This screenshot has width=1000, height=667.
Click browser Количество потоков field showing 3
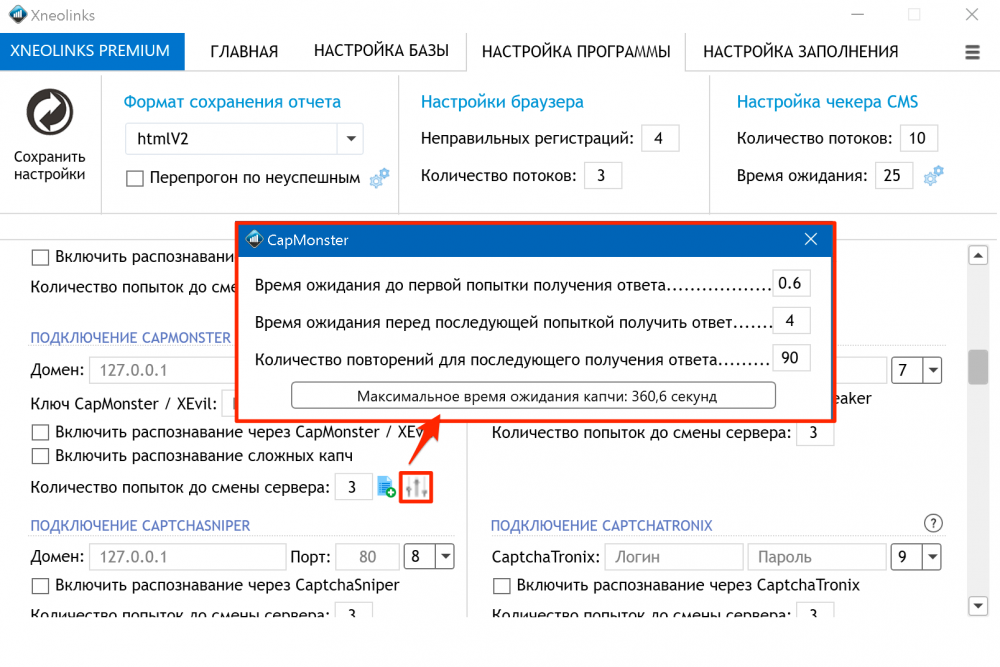pyautogui.click(x=603, y=175)
